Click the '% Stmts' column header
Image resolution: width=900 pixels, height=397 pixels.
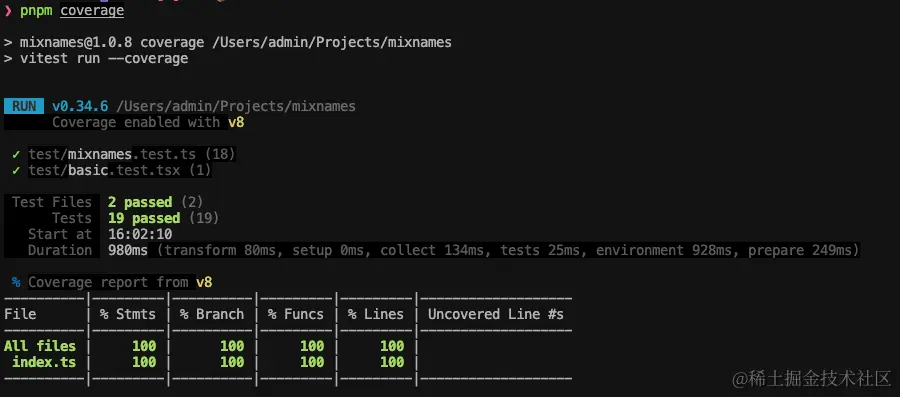point(127,314)
